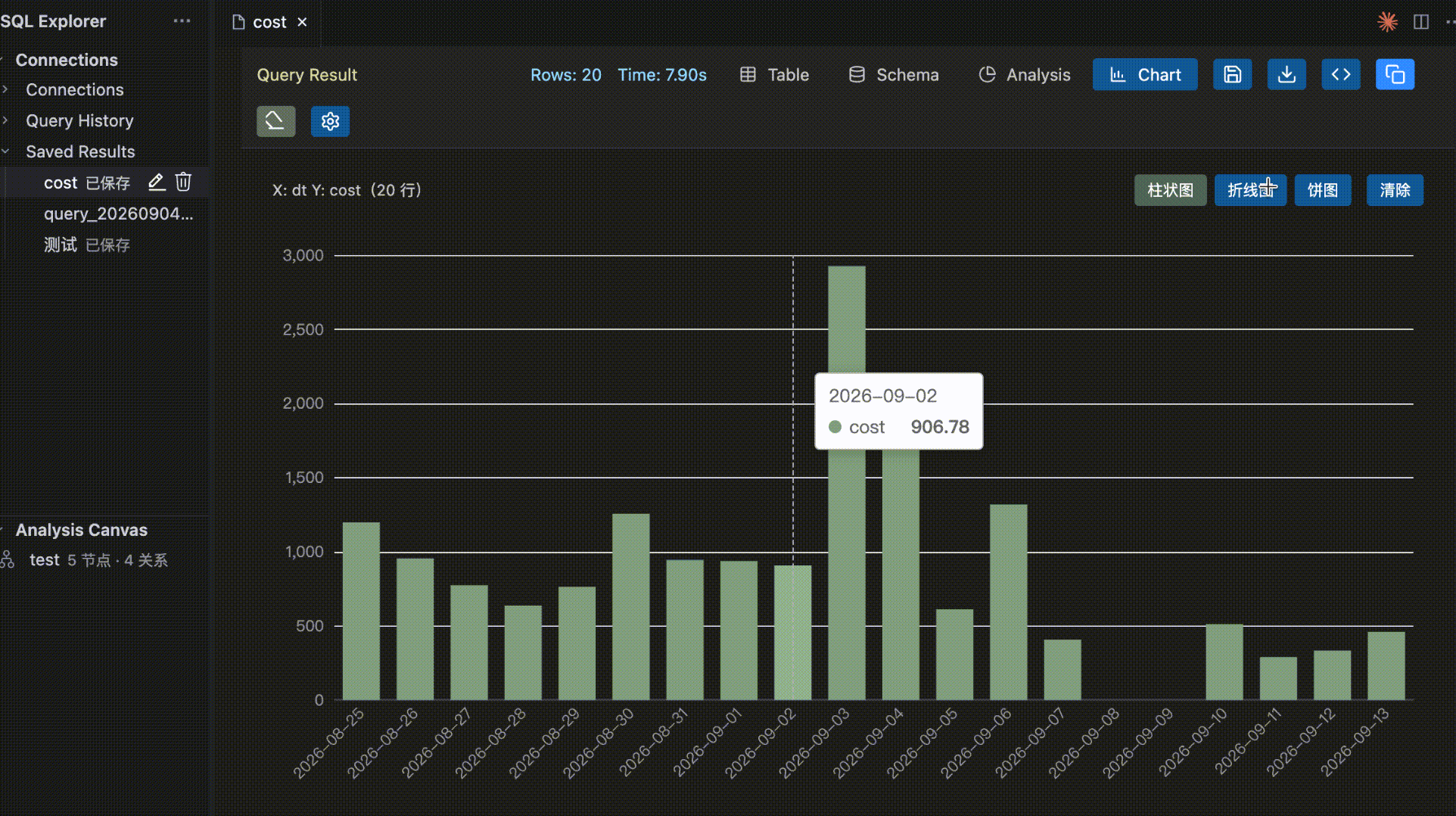
Task: Select the 折线图 line chart button
Action: 1250,190
